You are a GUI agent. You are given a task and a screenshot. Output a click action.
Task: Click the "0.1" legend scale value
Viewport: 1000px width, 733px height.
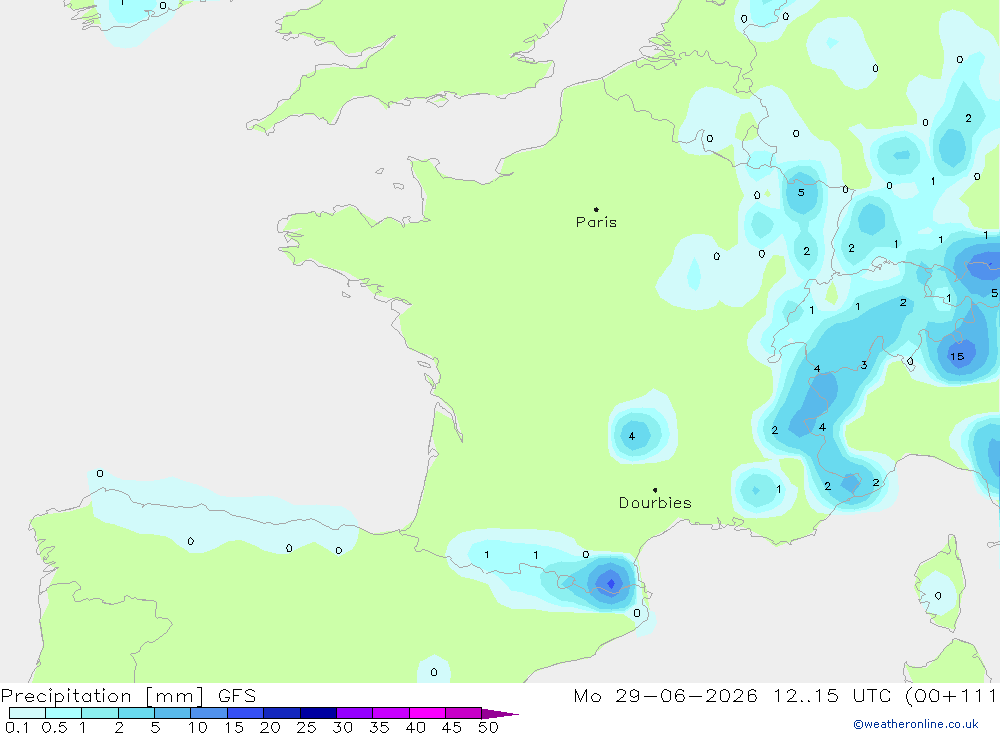tap(17, 727)
